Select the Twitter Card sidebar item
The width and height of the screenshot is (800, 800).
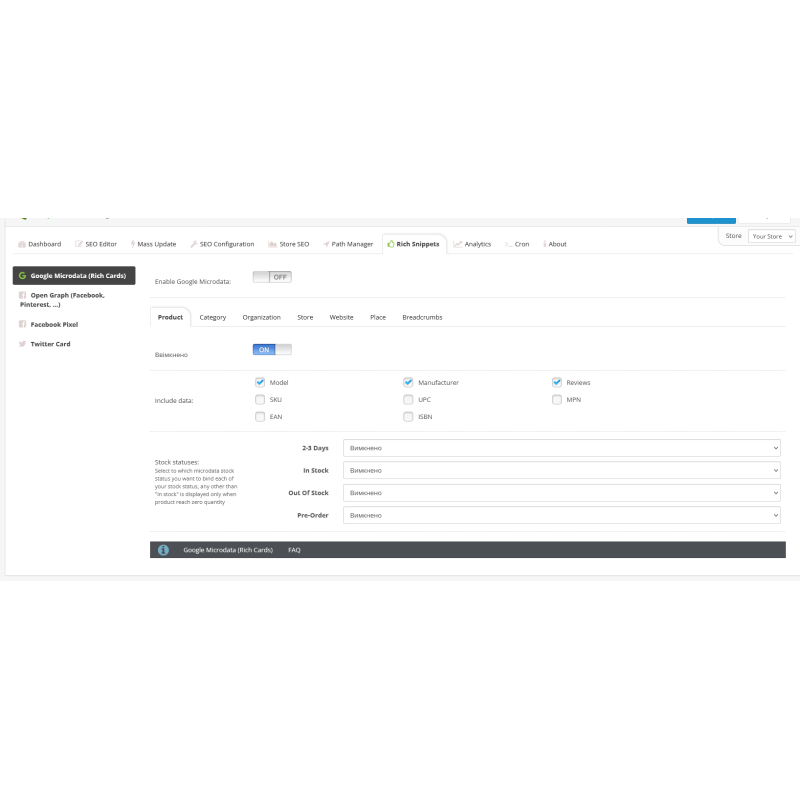[48, 343]
